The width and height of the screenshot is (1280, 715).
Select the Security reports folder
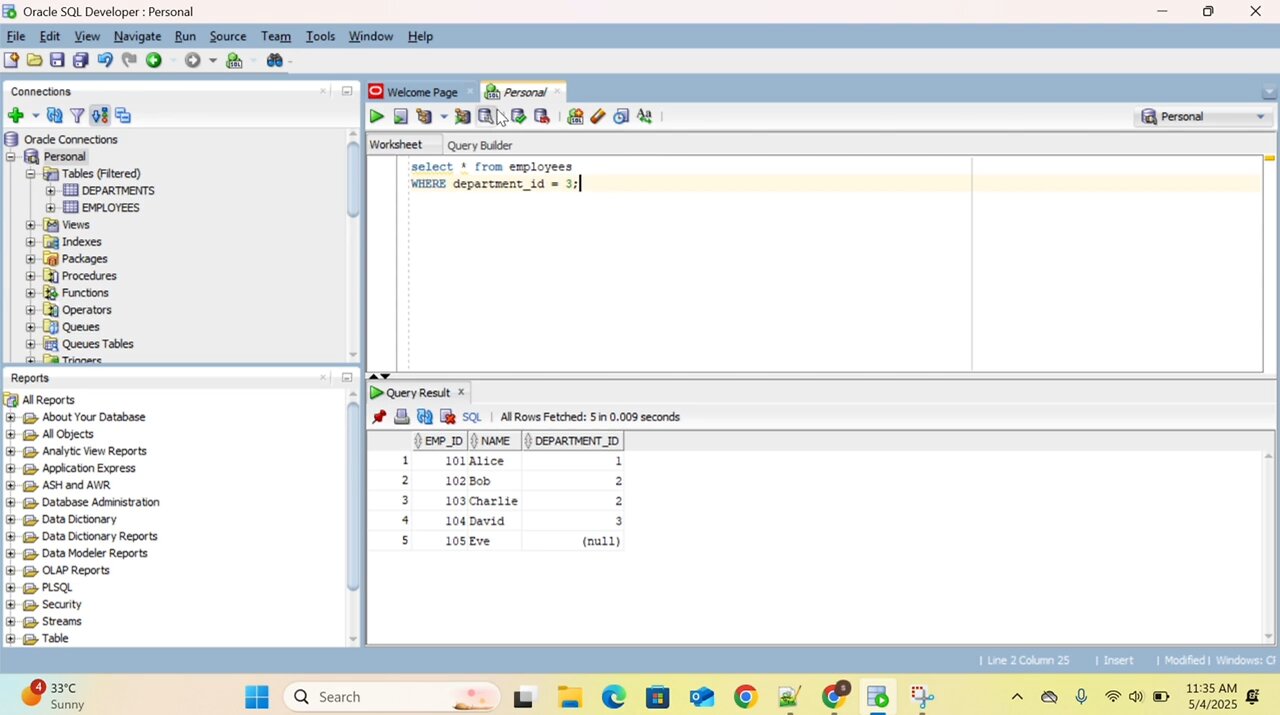pyautogui.click(x=61, y=604)
